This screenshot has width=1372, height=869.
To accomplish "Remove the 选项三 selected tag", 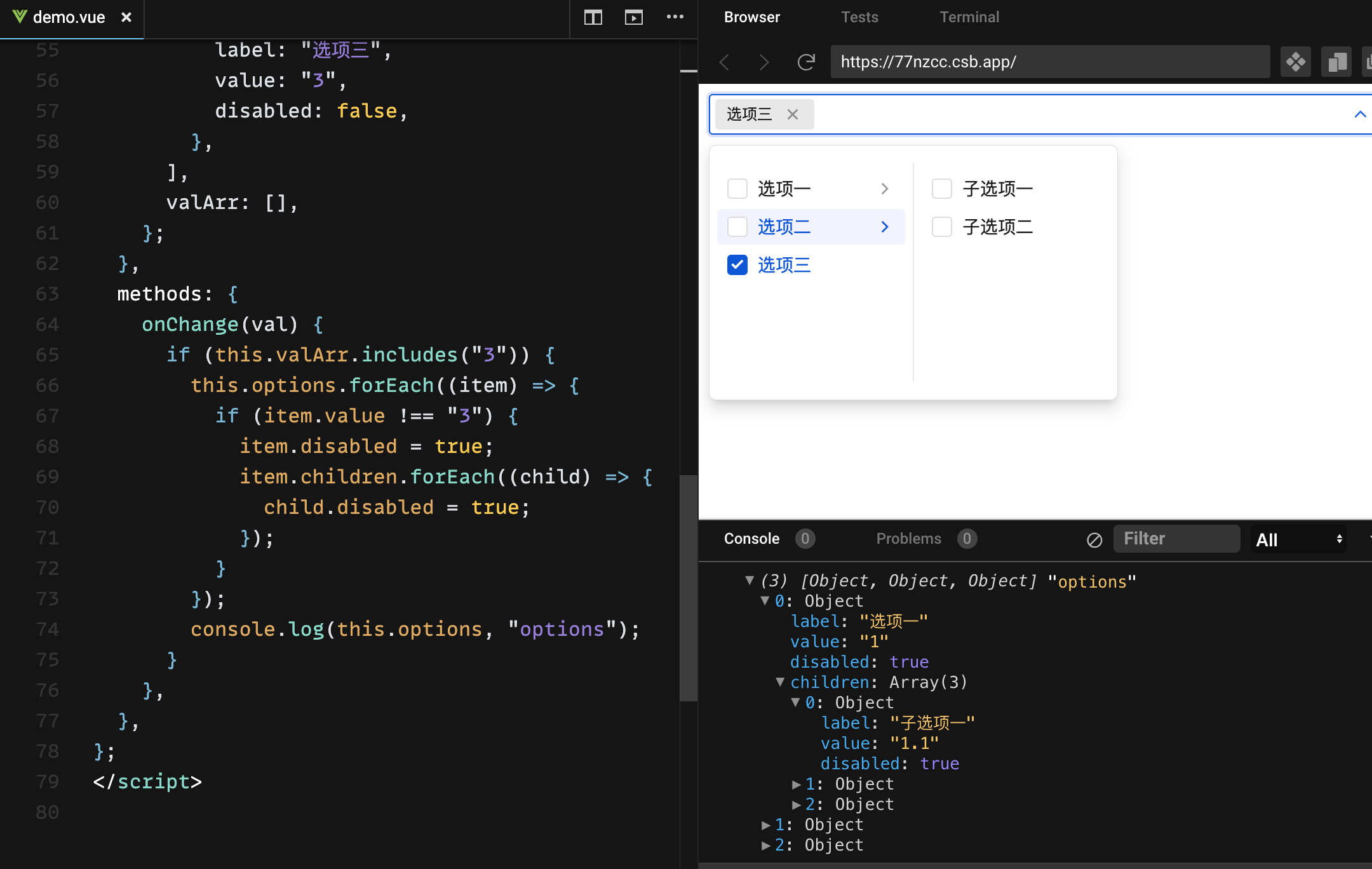I will (793, 114).
